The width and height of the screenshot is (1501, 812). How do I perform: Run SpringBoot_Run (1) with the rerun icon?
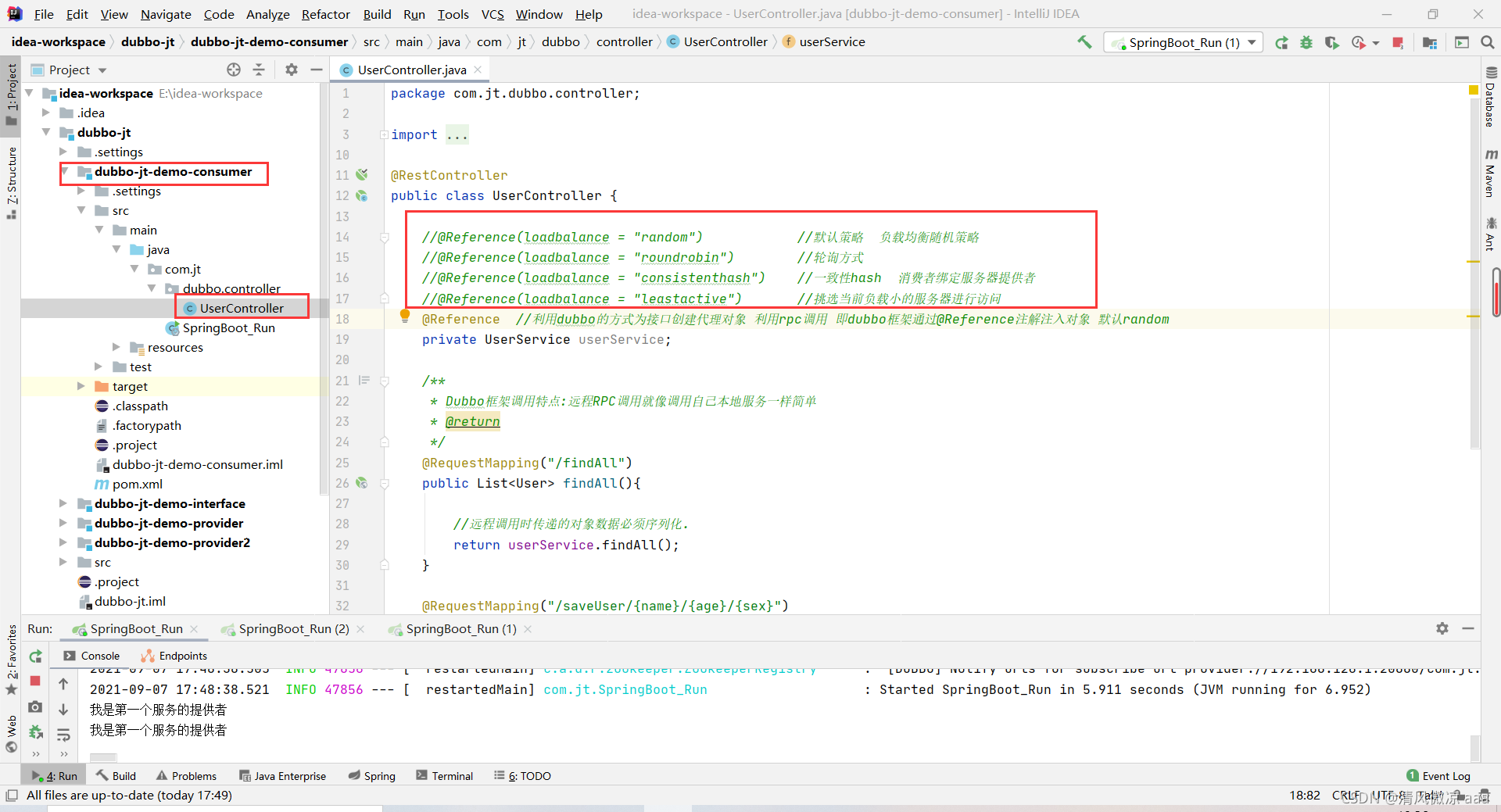click(1281, 43)
